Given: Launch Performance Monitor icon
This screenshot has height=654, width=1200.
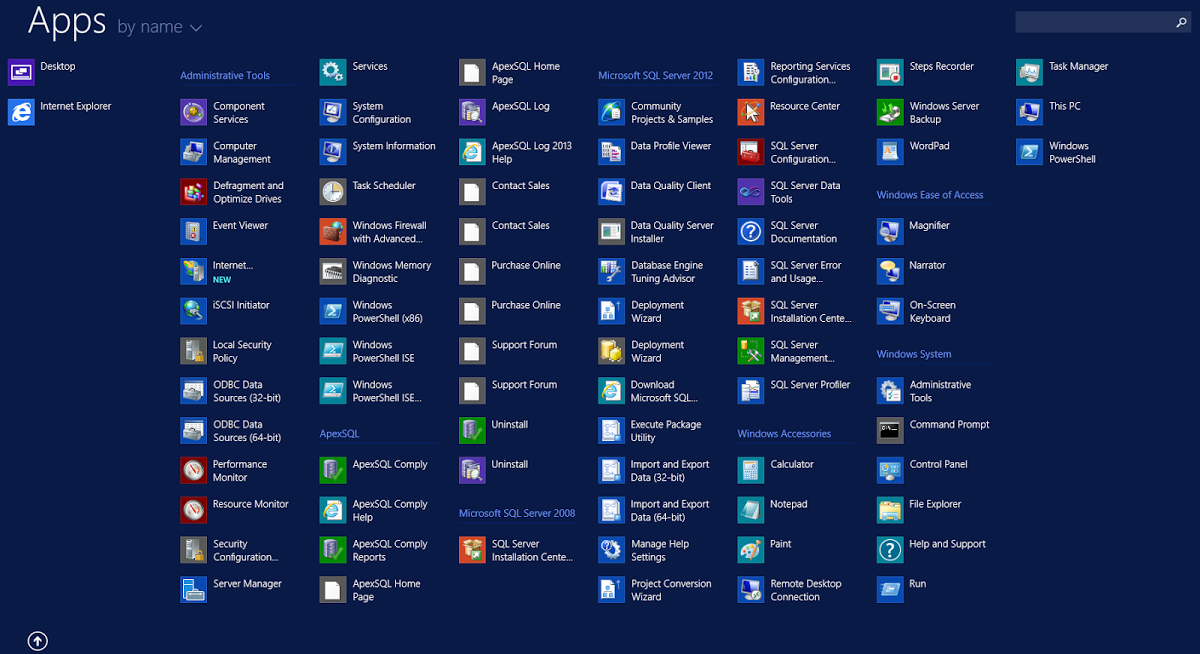Looking at the screenshot, I should coord(194,471).
